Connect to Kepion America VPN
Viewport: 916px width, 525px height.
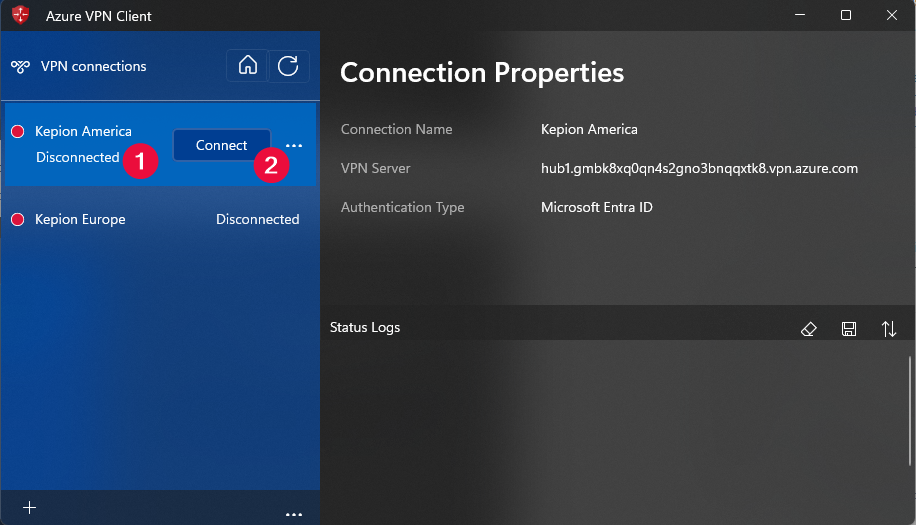tap(221, 145)
